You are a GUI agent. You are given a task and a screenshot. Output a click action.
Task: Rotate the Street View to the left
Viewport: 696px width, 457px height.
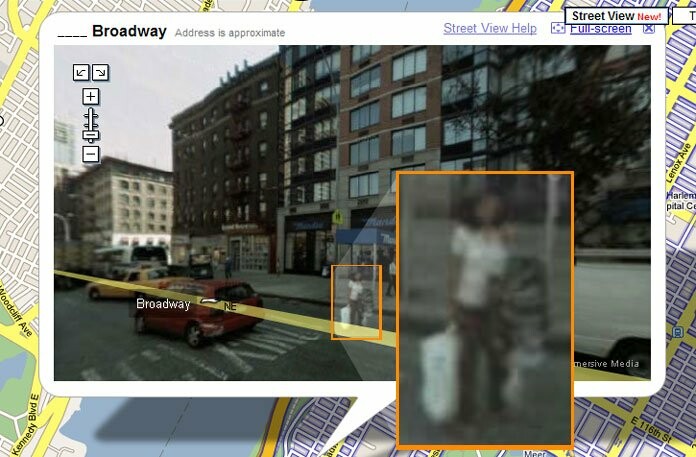pos(81,73)
